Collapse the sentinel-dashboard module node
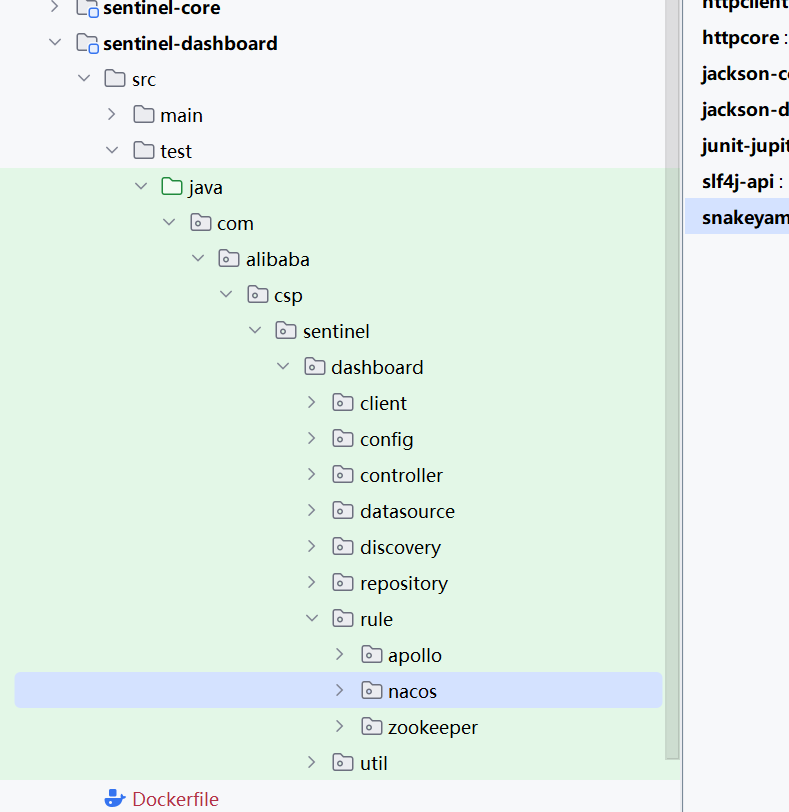 tap(55, 42)
